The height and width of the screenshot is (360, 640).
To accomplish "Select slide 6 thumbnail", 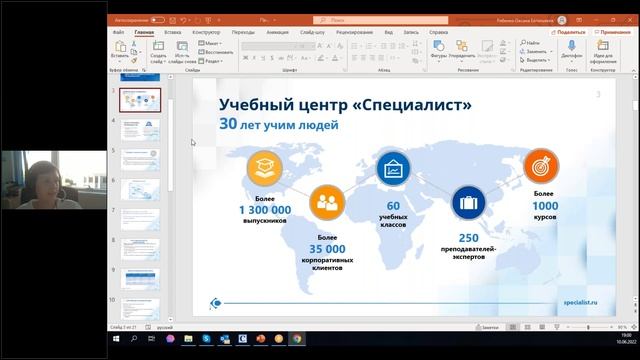I will pyautogui.click(x=140, y=190).
